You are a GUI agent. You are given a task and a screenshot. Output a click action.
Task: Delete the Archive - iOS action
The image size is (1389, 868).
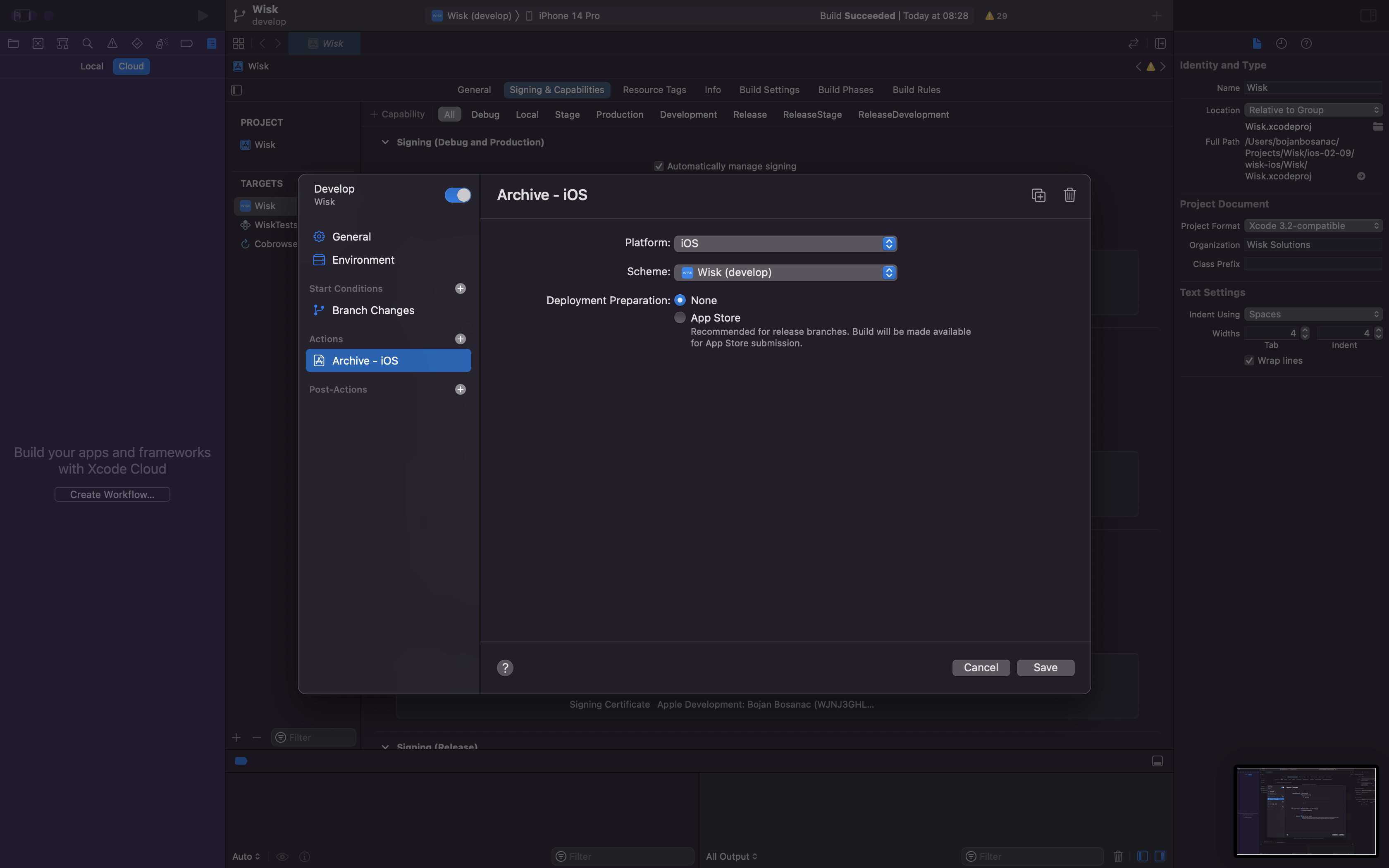point(1069,195)
